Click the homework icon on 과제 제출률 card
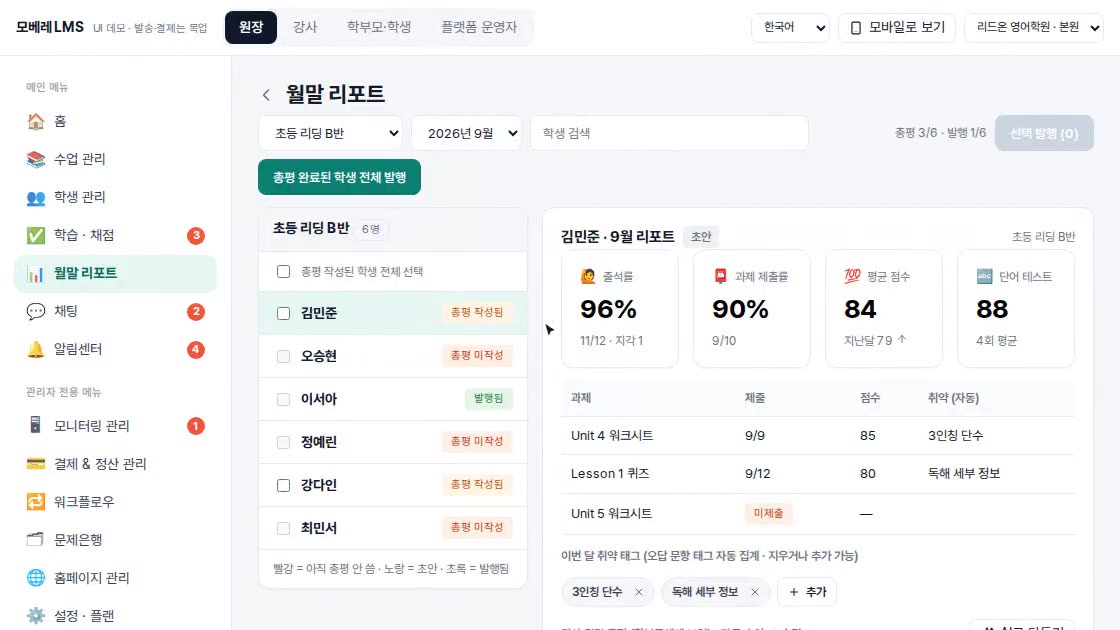1120x630 pixels. pyautogui.click(x=720, y=276)
